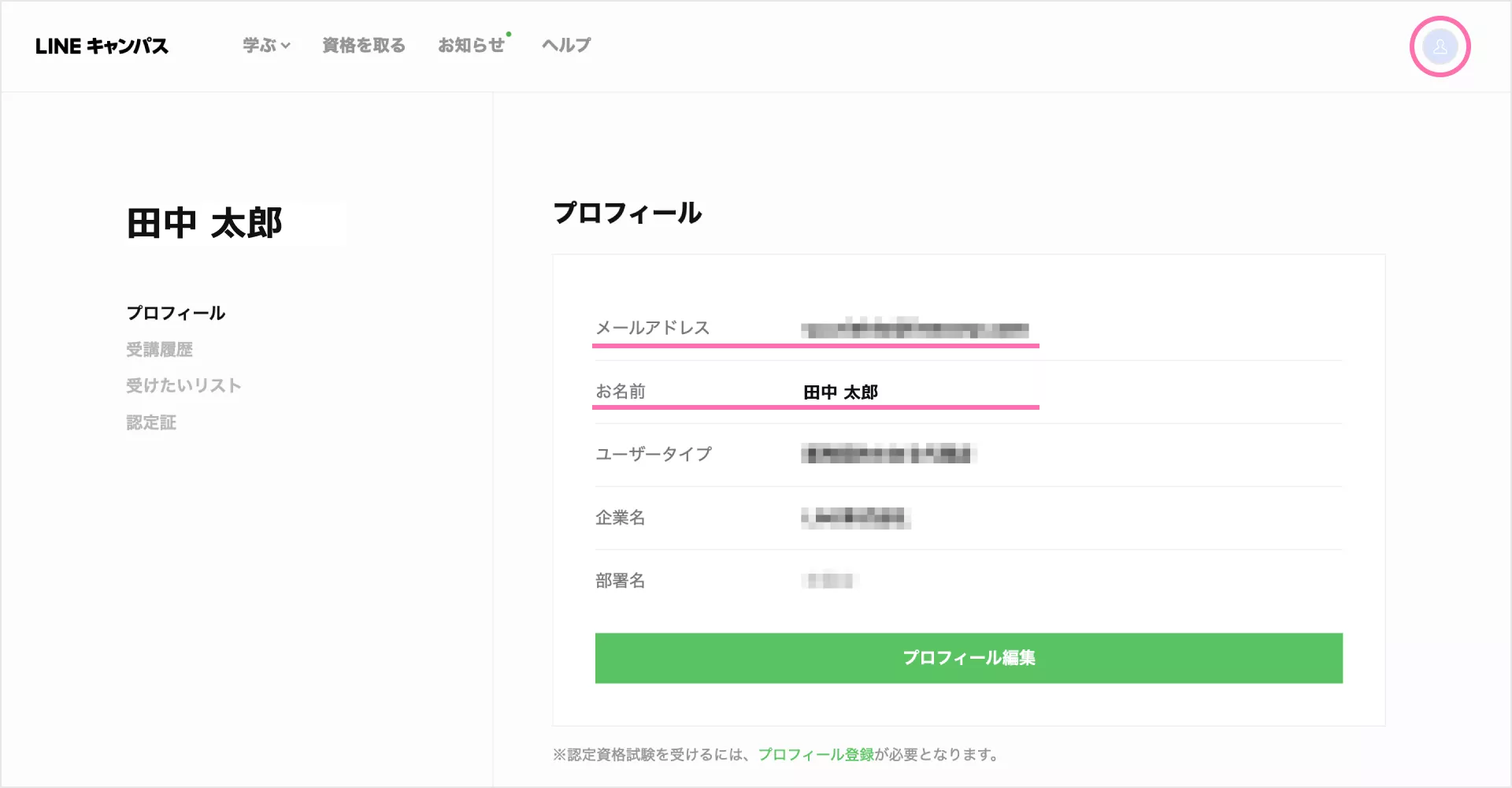This screenshot has width=1512, height=788.
Task: Click the プロフィール page title heading
Action: coord(627,213)
